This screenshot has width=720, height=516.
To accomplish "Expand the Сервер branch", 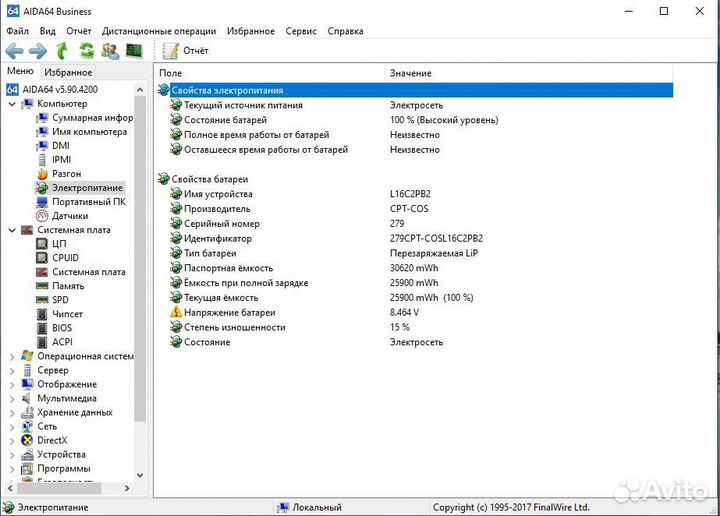I will (x=12, y=370).
